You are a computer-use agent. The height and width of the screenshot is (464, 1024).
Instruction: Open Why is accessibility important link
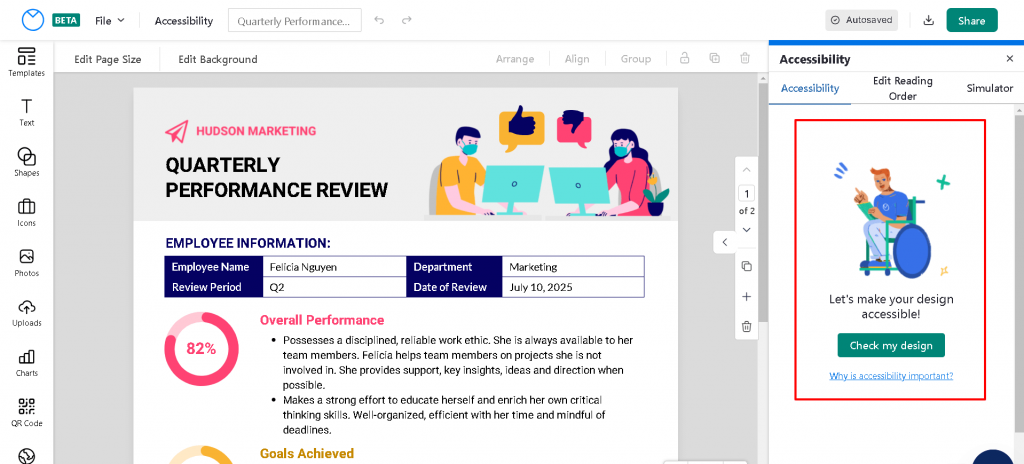[x=891, y=376]
